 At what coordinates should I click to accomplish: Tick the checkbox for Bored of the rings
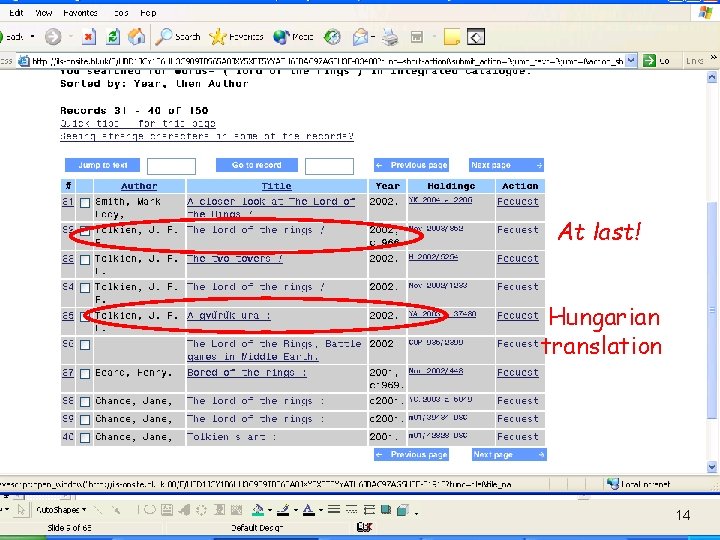(85, 374)
